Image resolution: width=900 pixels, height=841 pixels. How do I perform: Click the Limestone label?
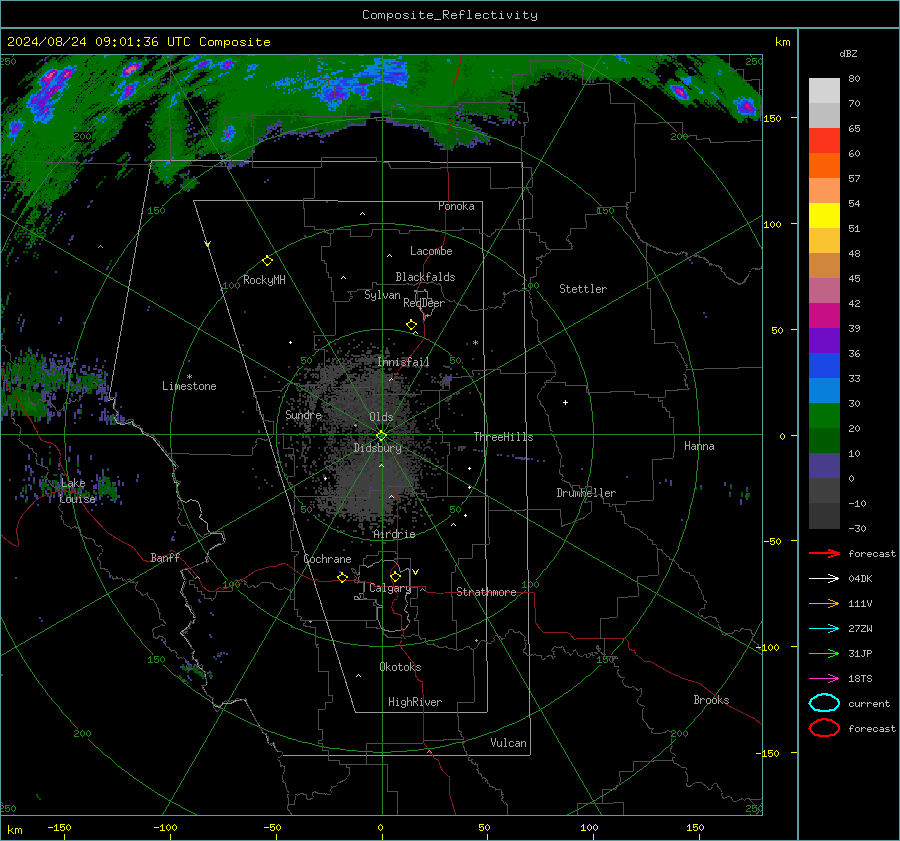[x=189, y=386]
